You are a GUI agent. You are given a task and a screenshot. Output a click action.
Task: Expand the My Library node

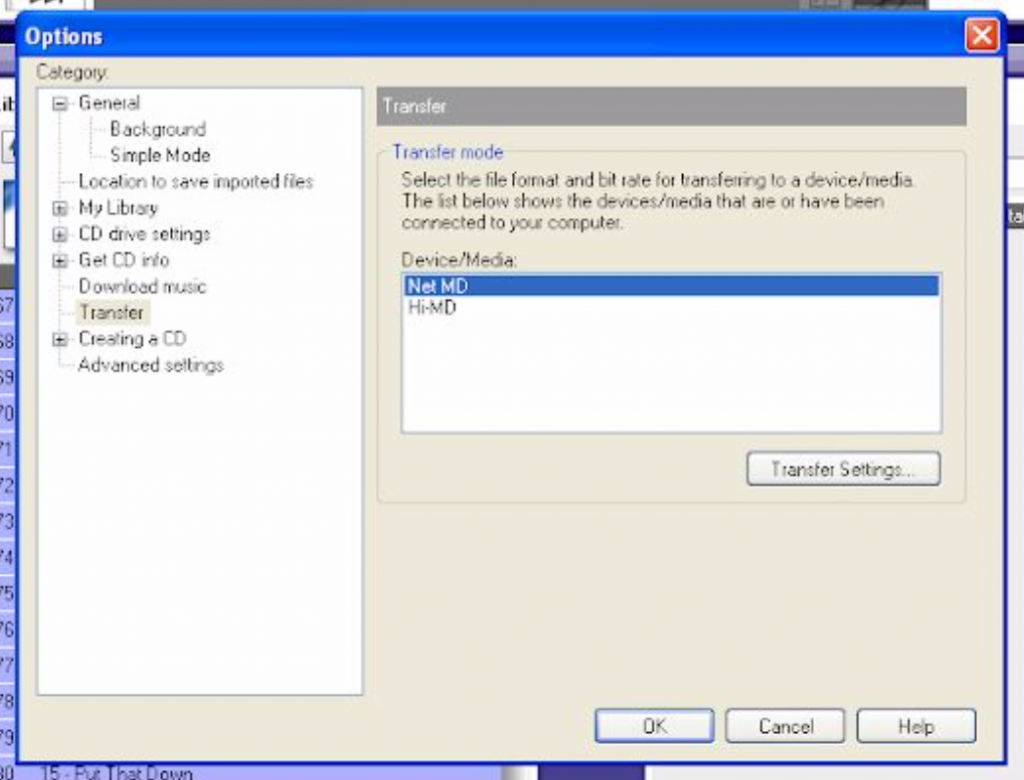pyautogui.click(x=61, y=208)
